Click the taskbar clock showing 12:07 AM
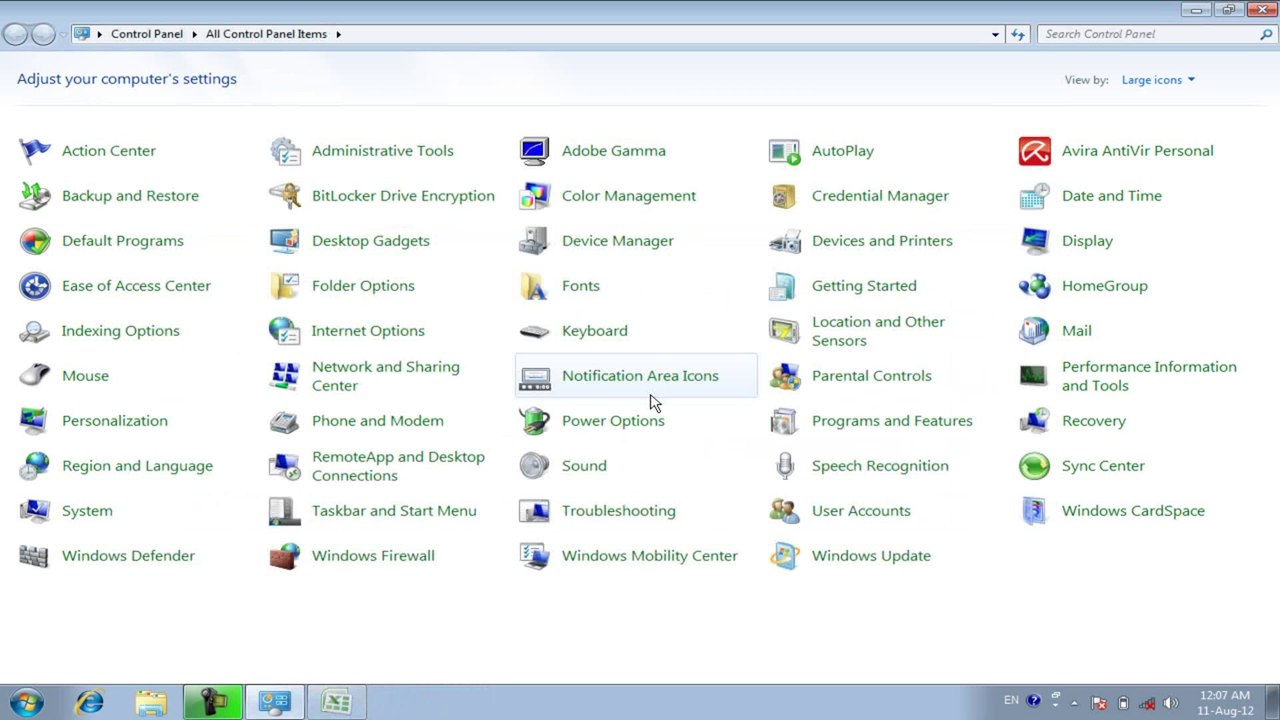This screenshot has height=720, width=1280. (1225, 703)
